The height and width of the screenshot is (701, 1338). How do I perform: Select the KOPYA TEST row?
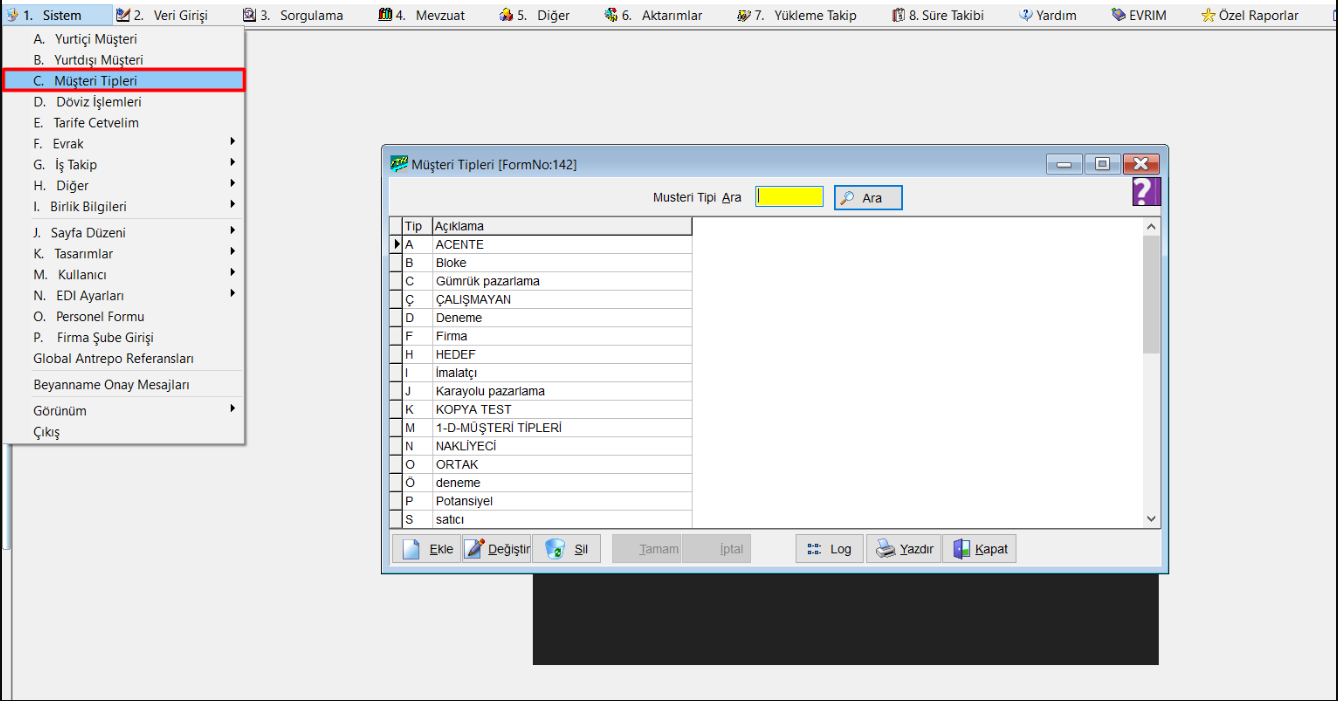(x=541, y=410)
